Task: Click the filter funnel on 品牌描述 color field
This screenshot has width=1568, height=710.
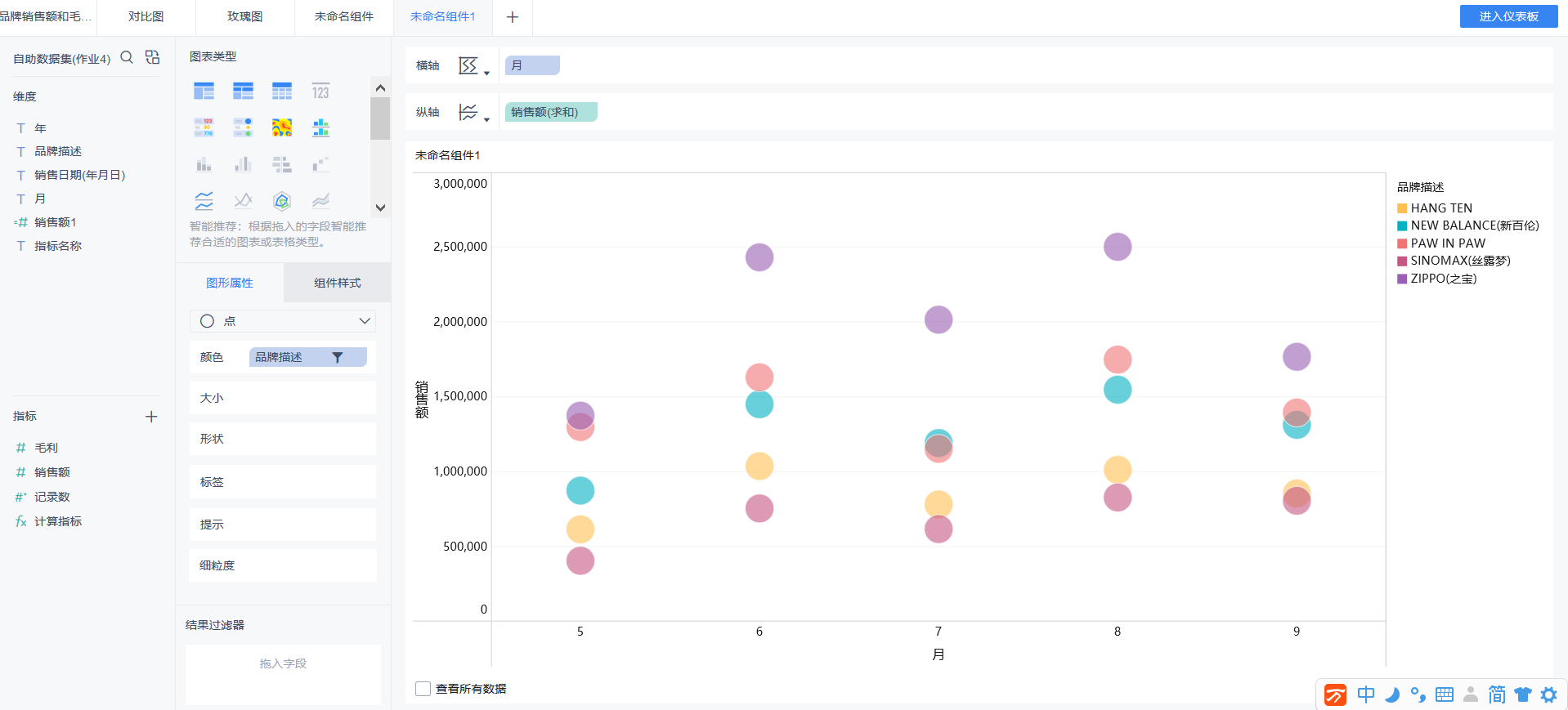Action: [x=337, y=358]
